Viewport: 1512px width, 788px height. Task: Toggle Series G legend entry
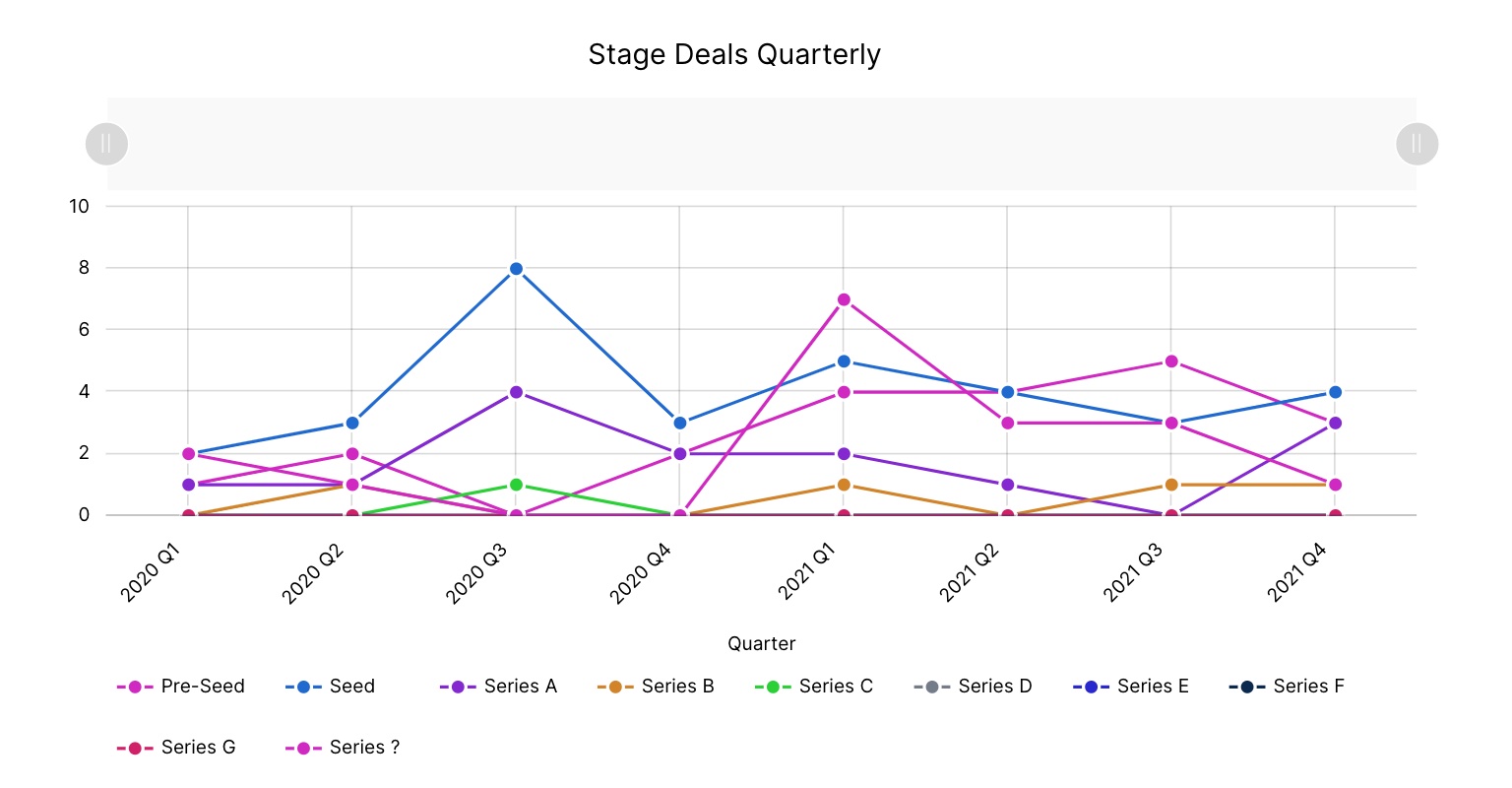[177, 748]
